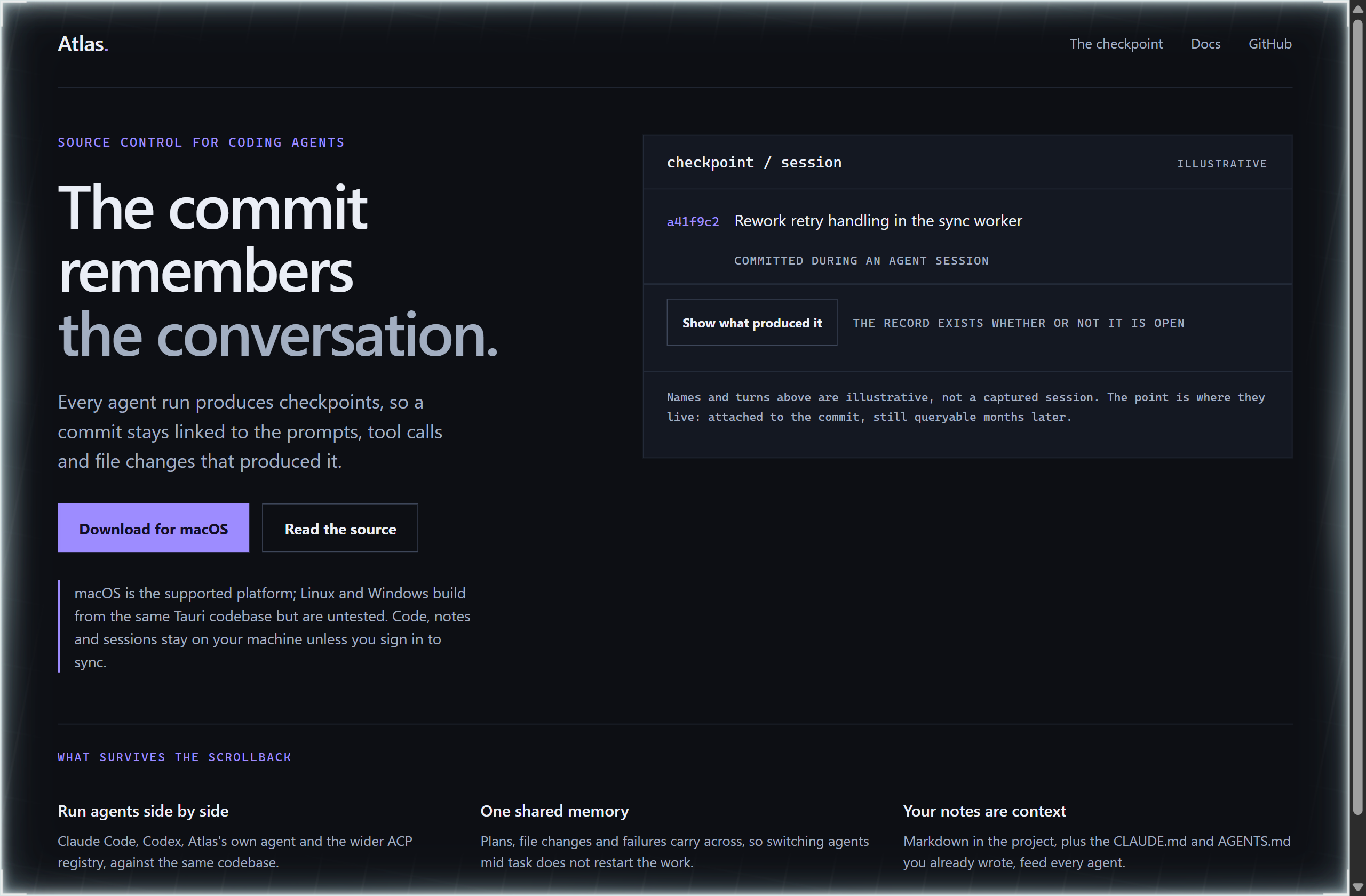Click 'THE RECORD EXISTS WHETHER OR NOT IT IS OPEN'
1366x896 pixels.
pos(1018,323)
